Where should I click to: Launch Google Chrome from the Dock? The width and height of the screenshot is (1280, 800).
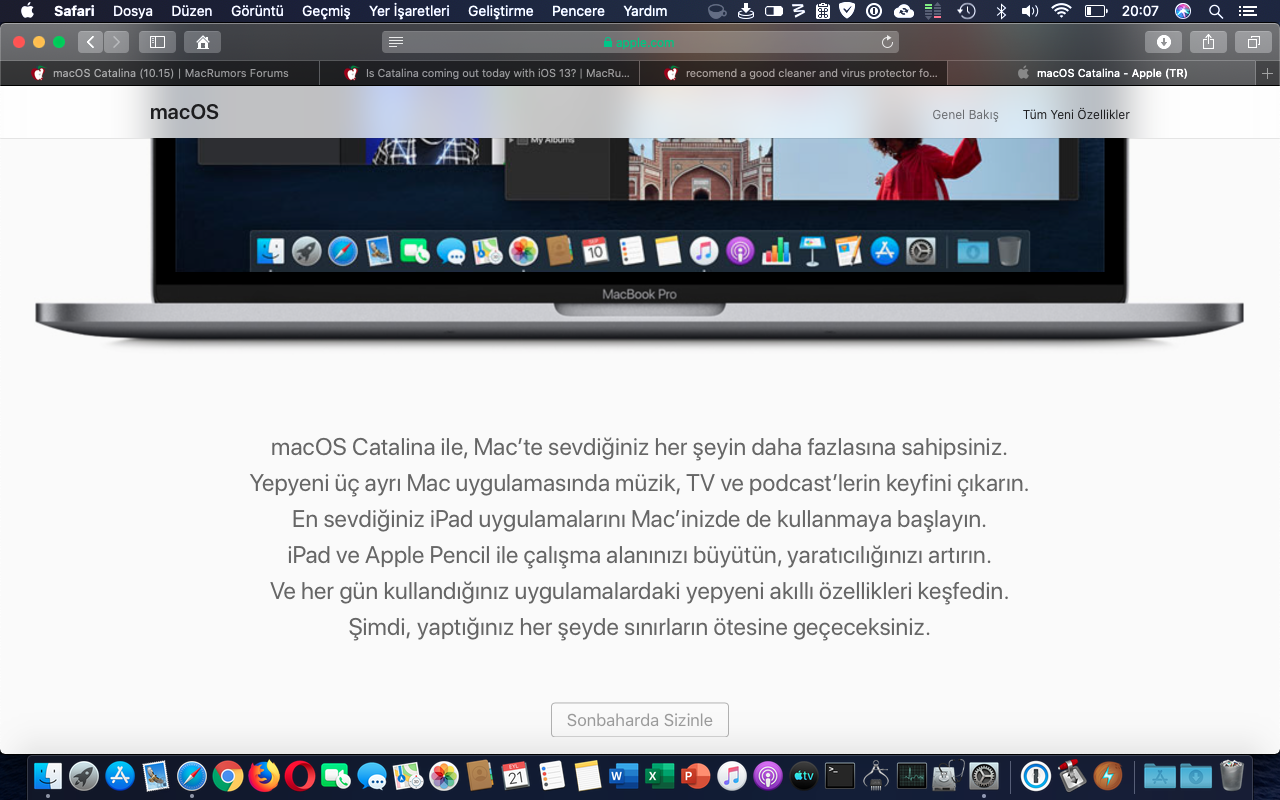pyautogui.click(x=228, y=775)
